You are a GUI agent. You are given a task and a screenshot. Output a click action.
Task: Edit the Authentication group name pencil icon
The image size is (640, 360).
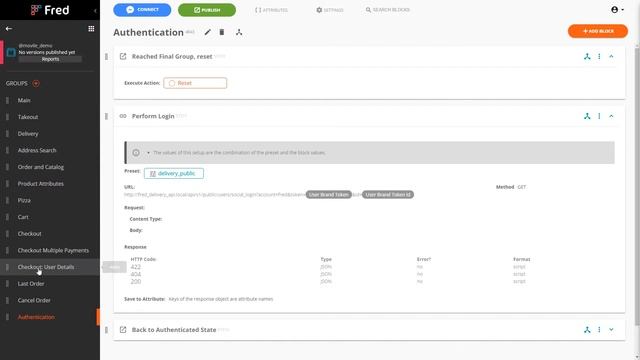click(x=207, y=32)
